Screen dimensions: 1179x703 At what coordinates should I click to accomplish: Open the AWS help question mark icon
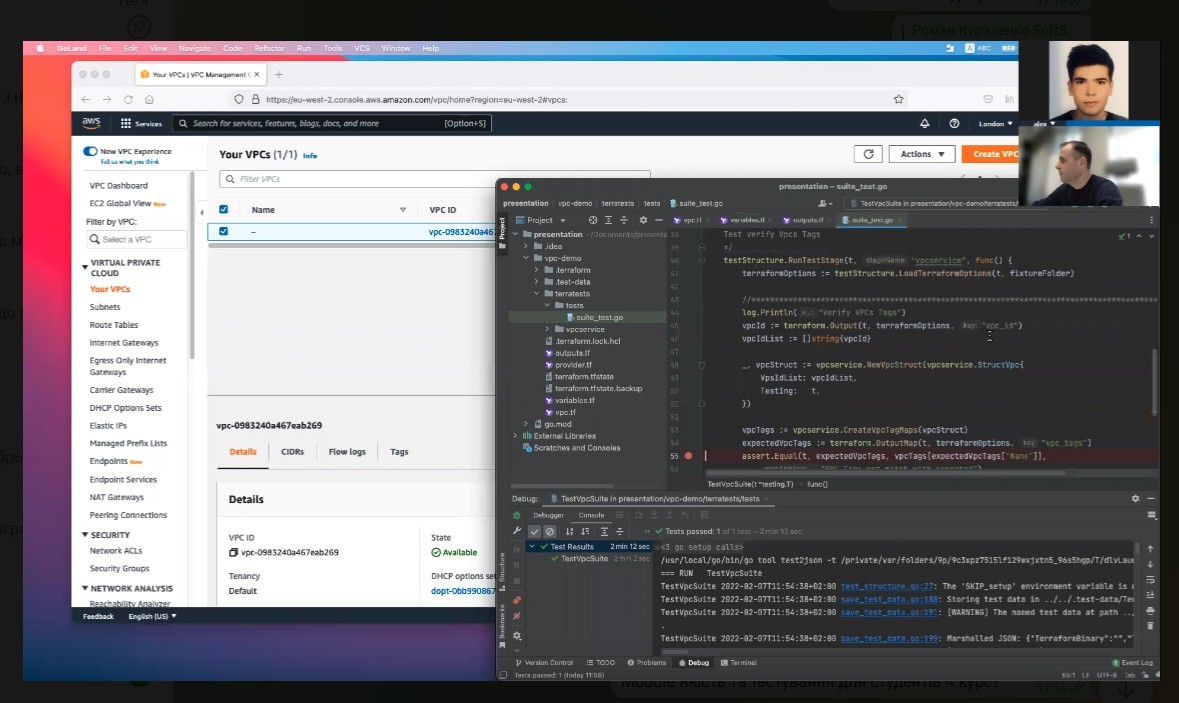tap(954, 123)
